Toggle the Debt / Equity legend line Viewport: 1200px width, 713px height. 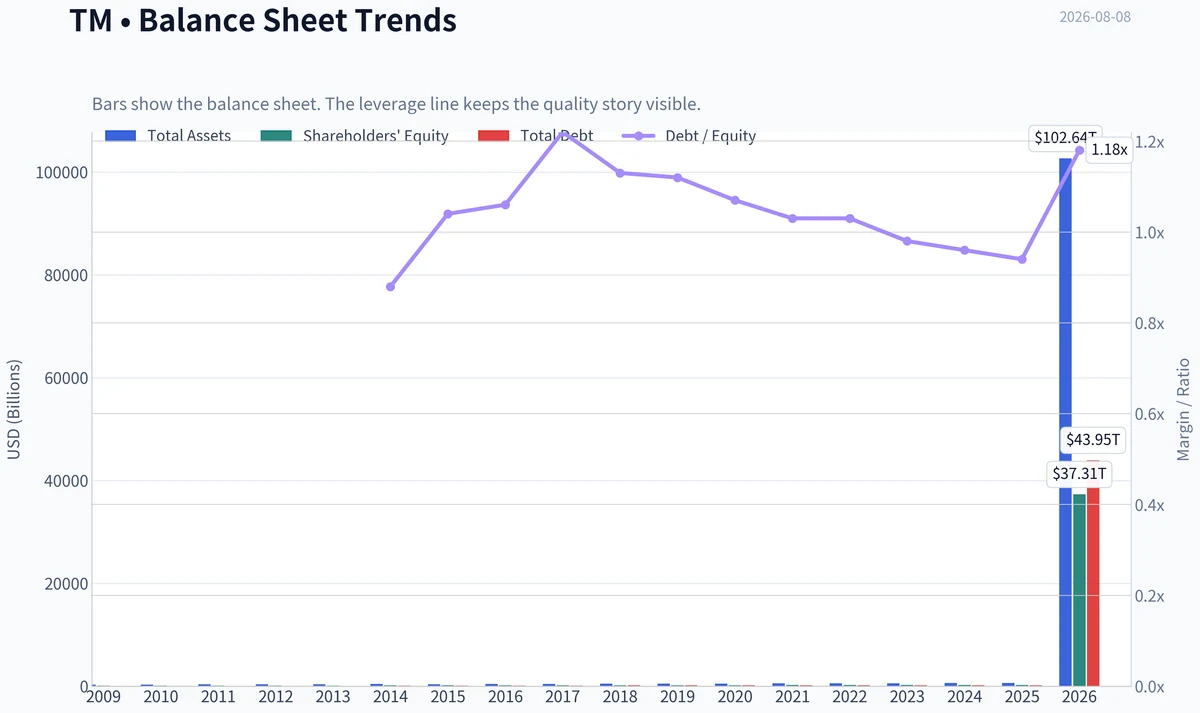[689, 136]
